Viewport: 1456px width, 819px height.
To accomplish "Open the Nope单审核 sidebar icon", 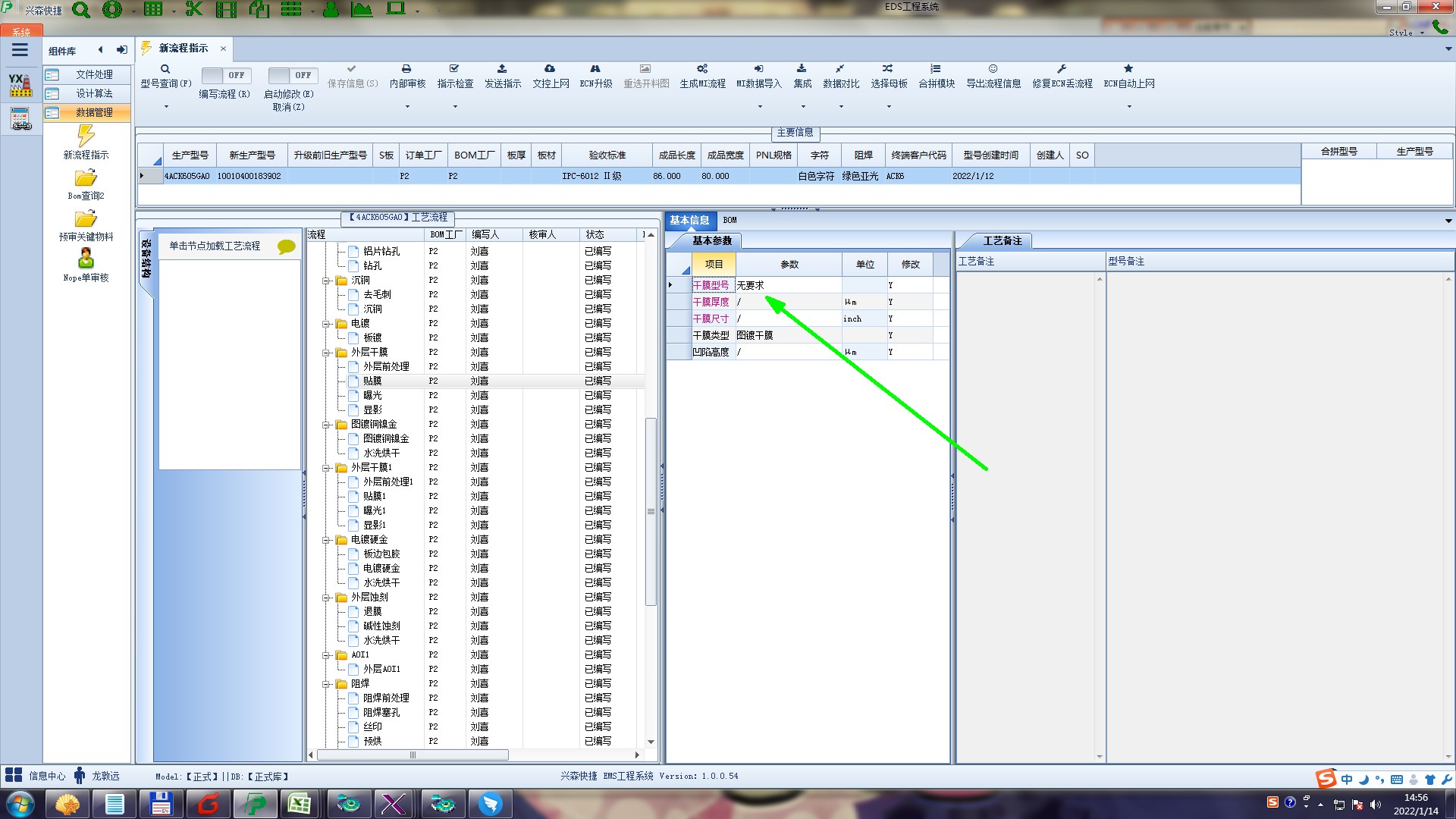I will 86,259.
